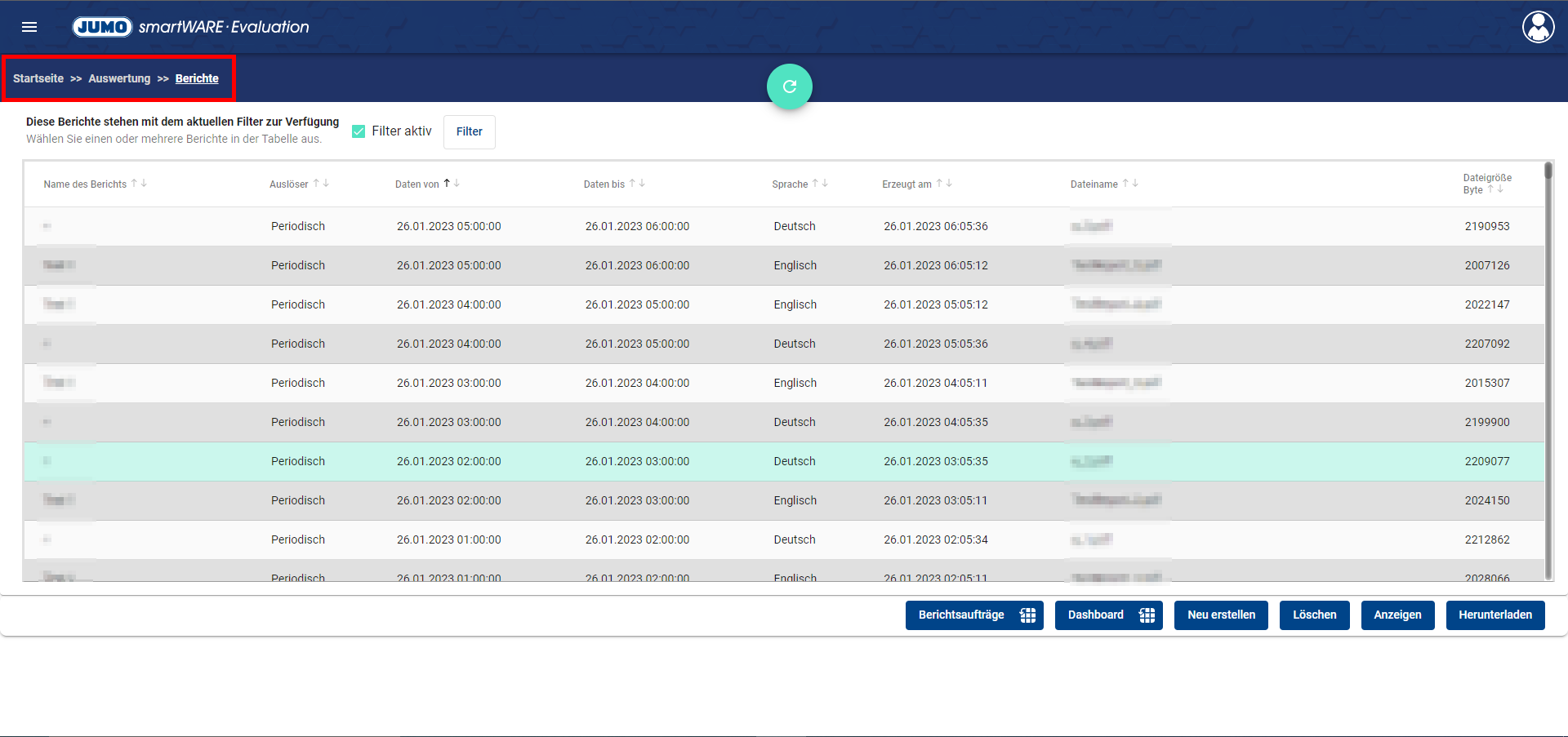This screenshot has width=1568, height=737.
Task: Sort Daten von descending with the down arrow
Action: point(457,184)
